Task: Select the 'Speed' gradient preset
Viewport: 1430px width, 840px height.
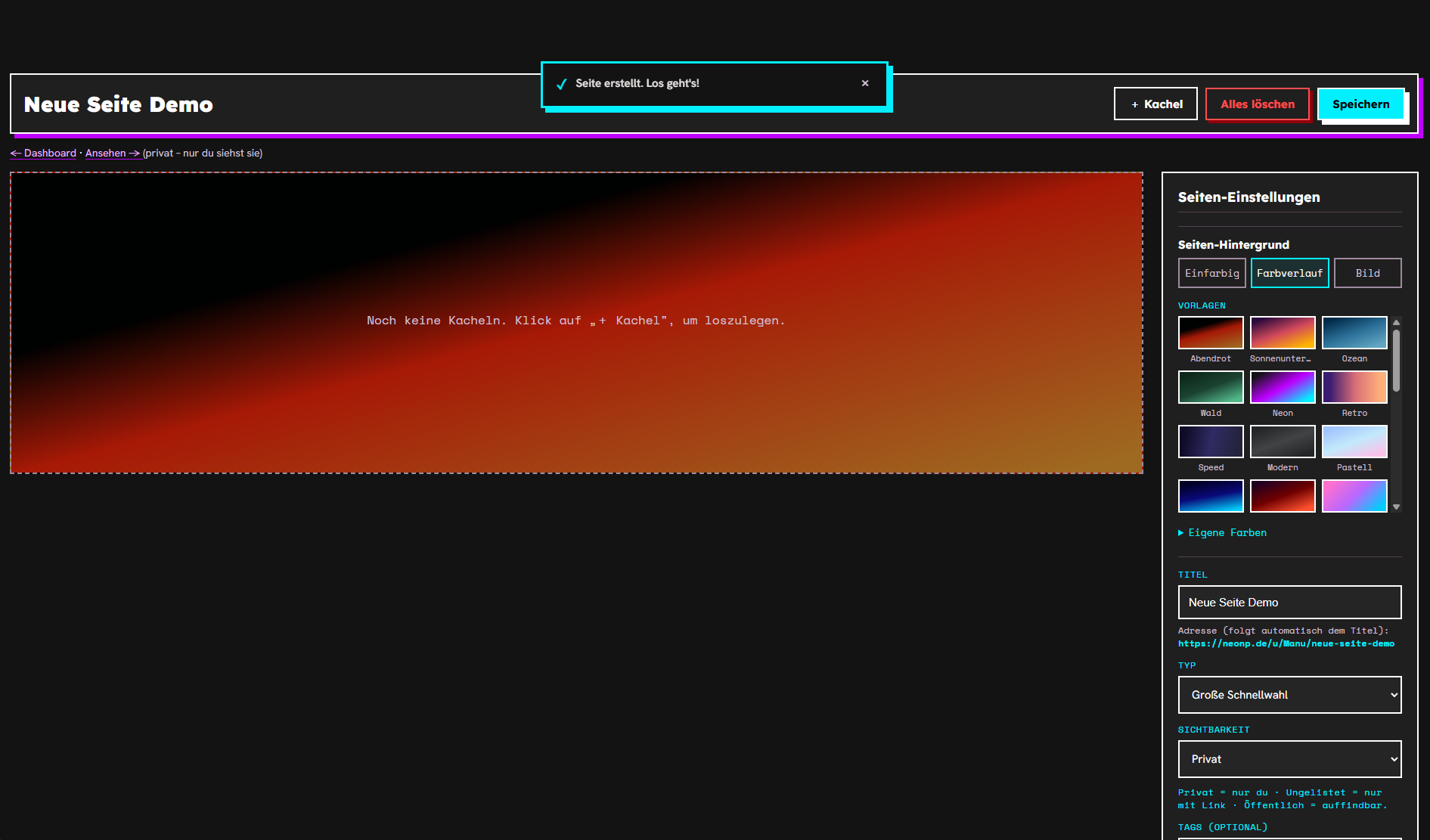Action: click(1211, 442)
